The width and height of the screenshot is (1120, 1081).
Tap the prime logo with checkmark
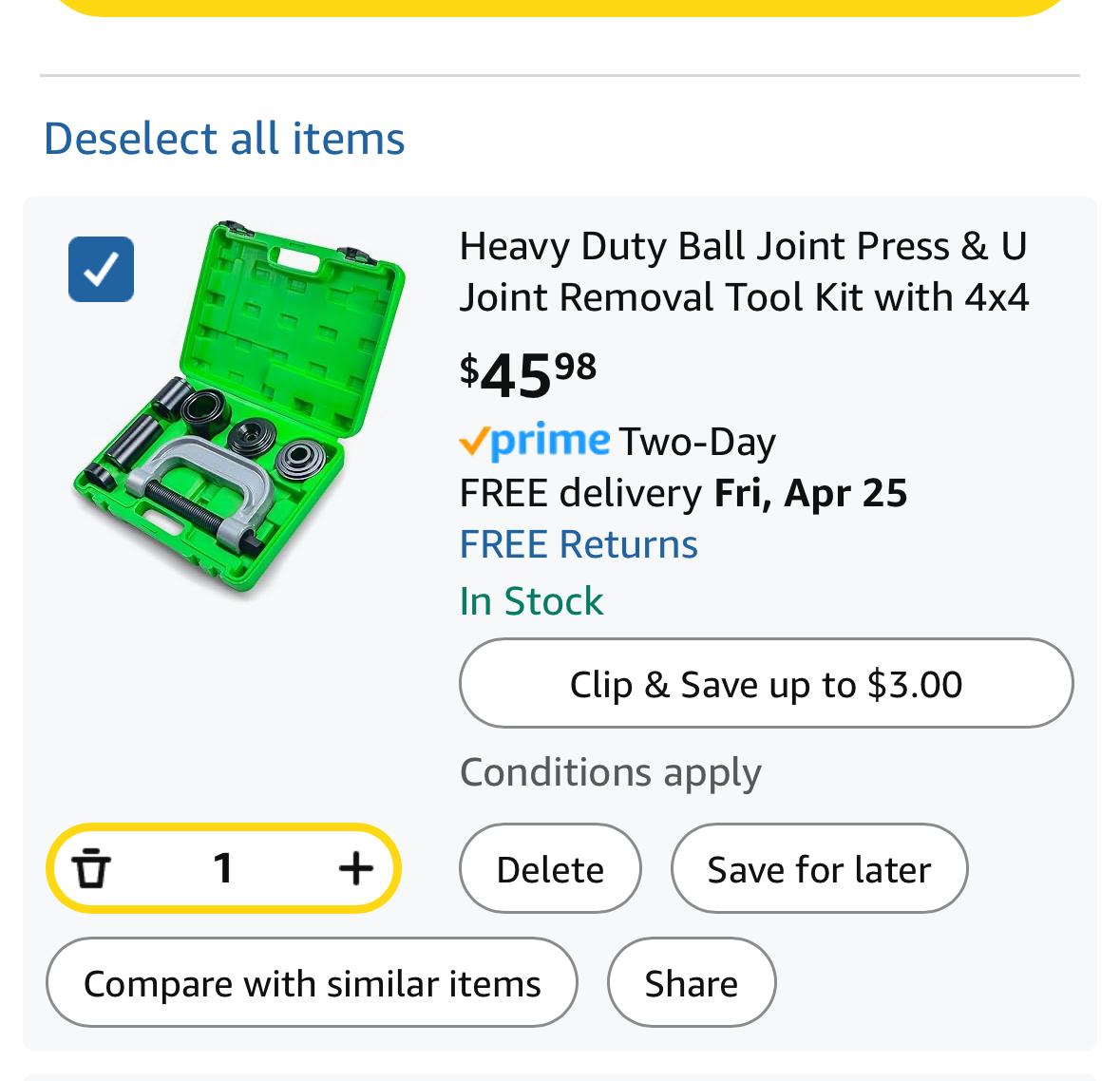(534, 440)
